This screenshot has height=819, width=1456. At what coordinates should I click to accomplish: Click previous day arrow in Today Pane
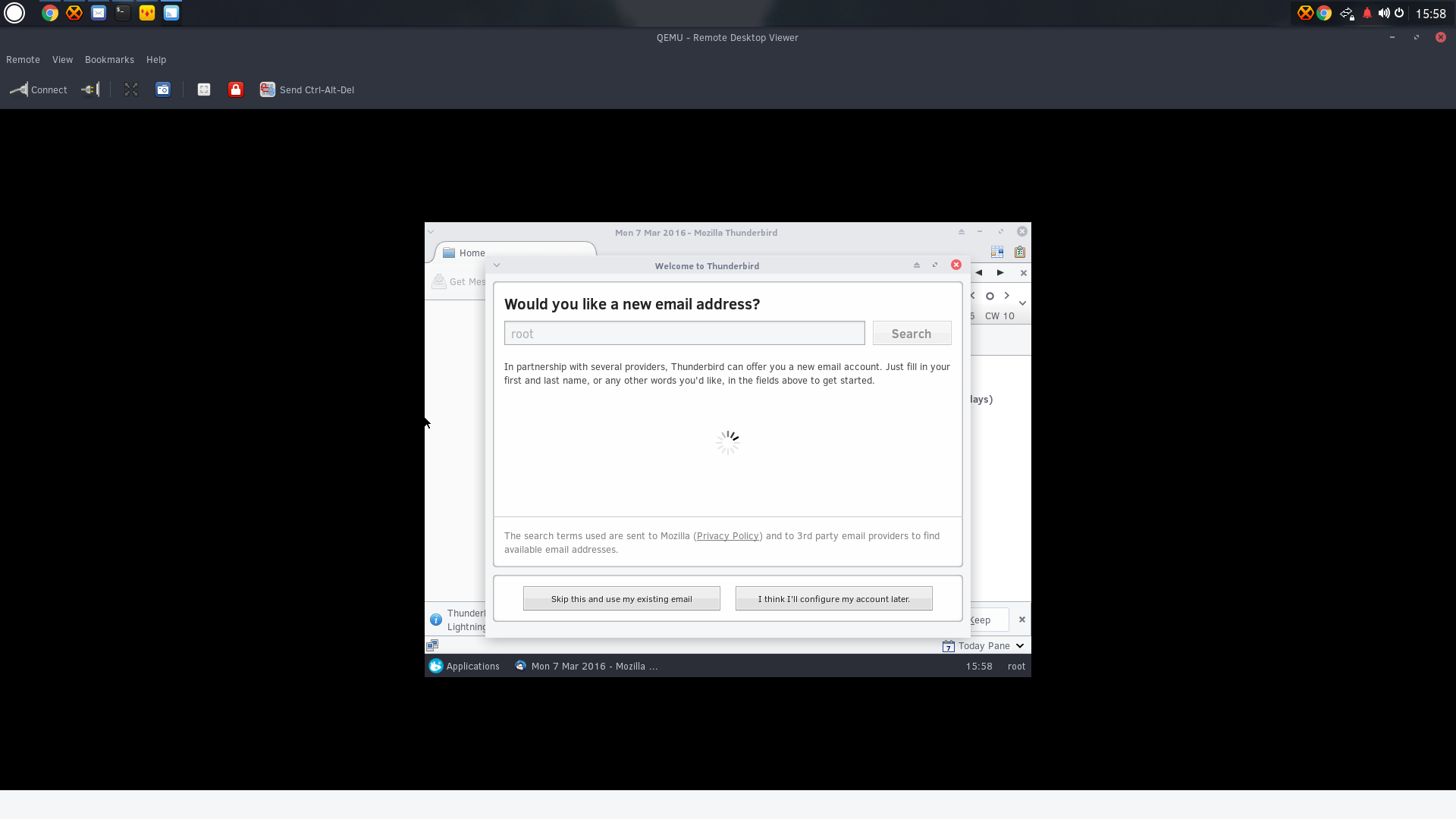pyautogui.click(x=979, y=272)
